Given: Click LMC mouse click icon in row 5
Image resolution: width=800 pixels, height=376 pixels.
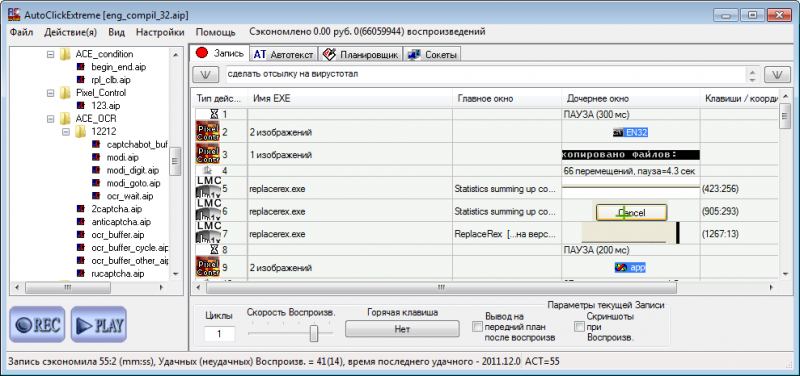Looking at the screenshot, I should pyautogui.click(x=208, y=188).
